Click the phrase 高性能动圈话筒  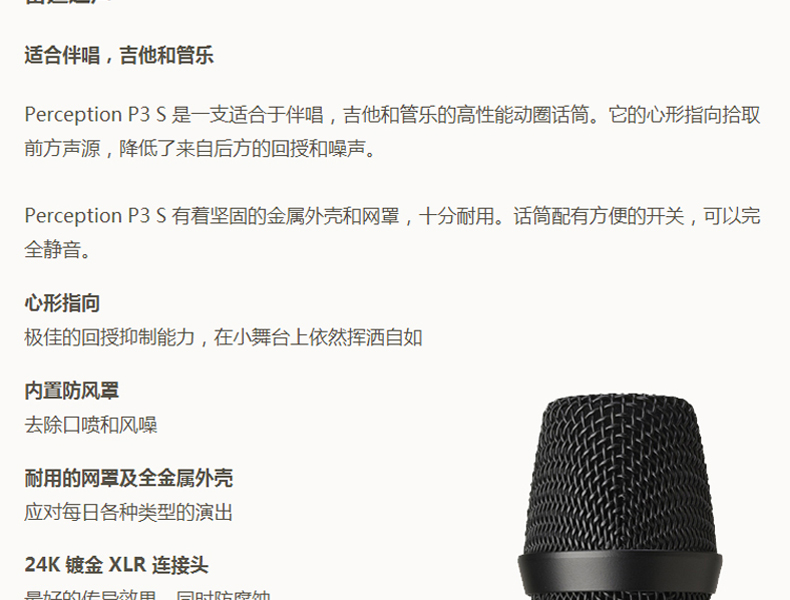(522, 114)
